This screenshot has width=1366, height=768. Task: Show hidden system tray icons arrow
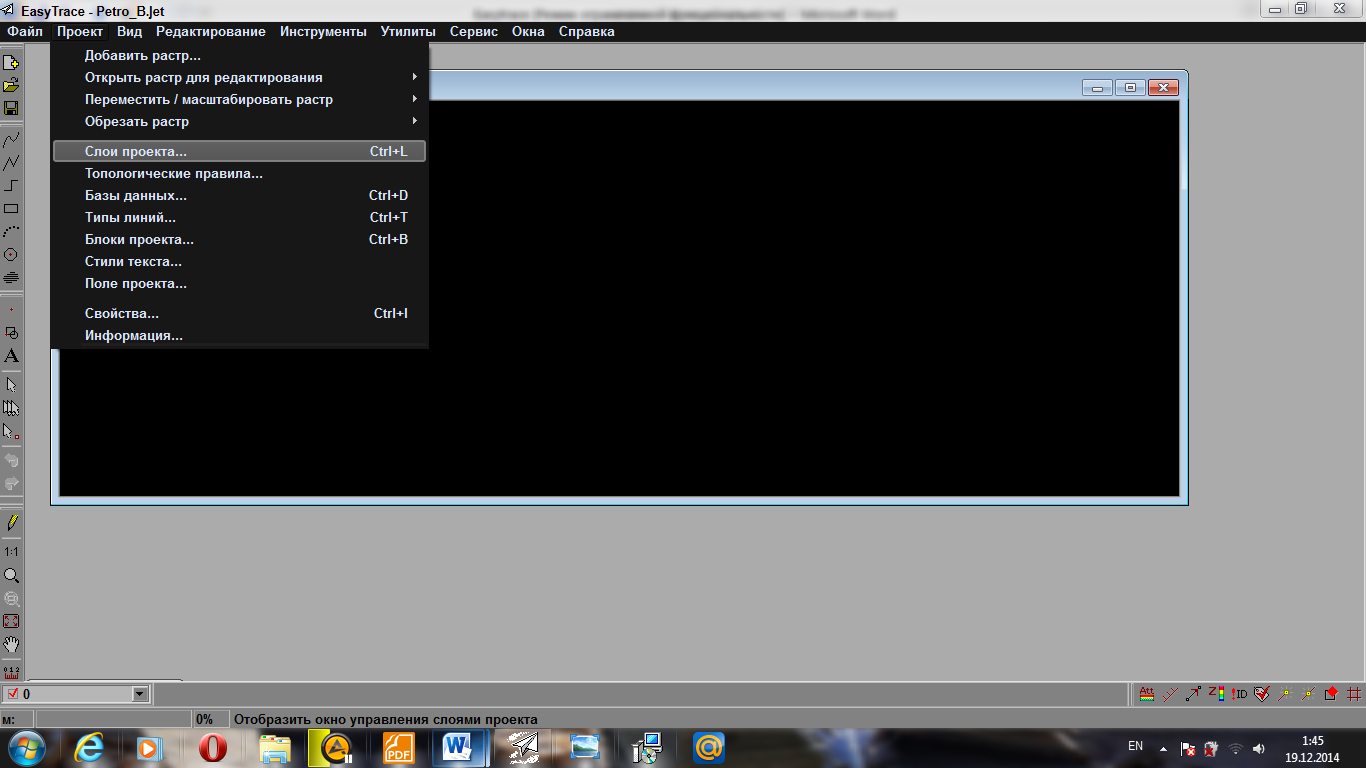point(1162,748)
